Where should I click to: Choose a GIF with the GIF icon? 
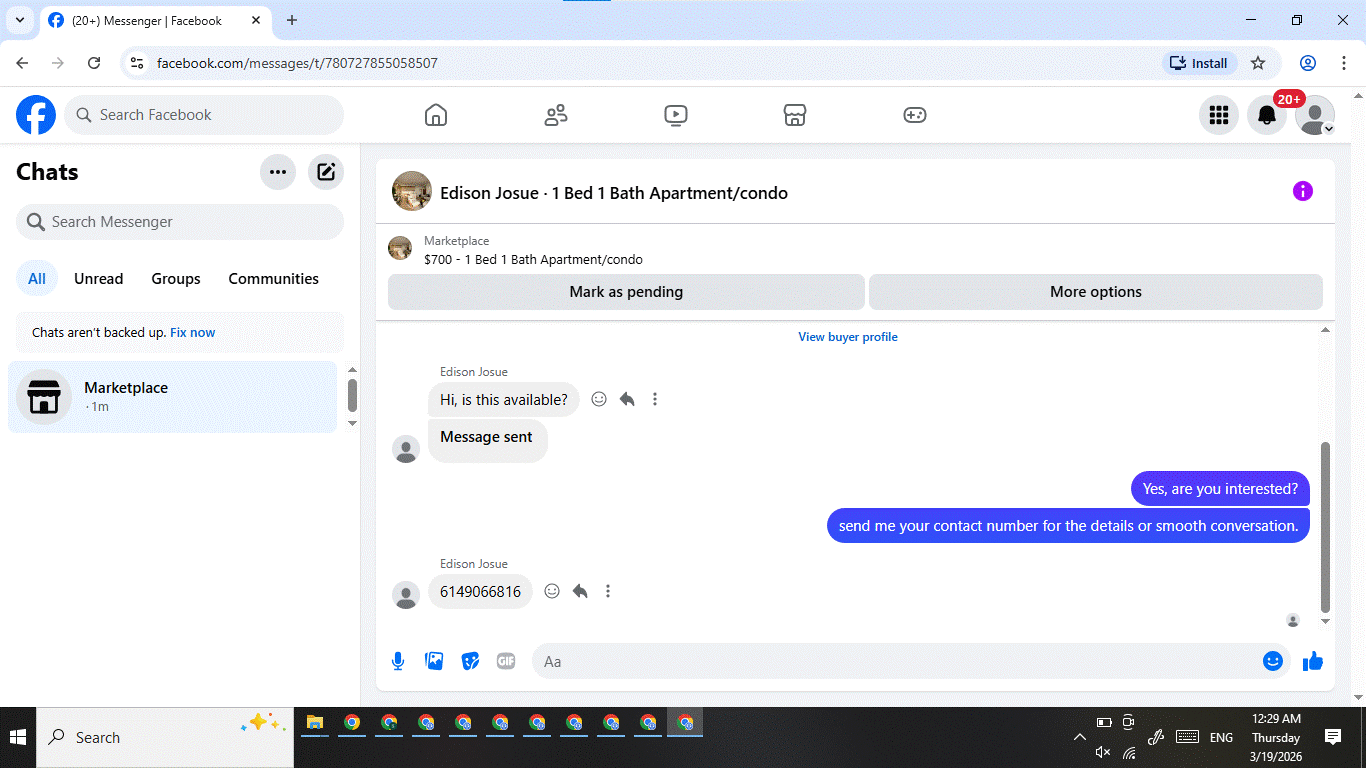(x=506, y=661)
